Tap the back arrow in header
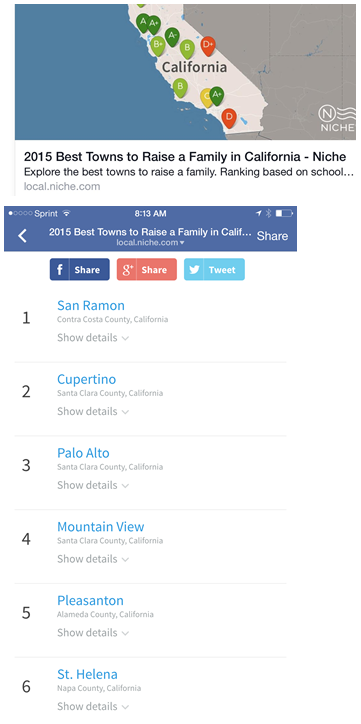The image size is (361, 724). click(22, 236)
